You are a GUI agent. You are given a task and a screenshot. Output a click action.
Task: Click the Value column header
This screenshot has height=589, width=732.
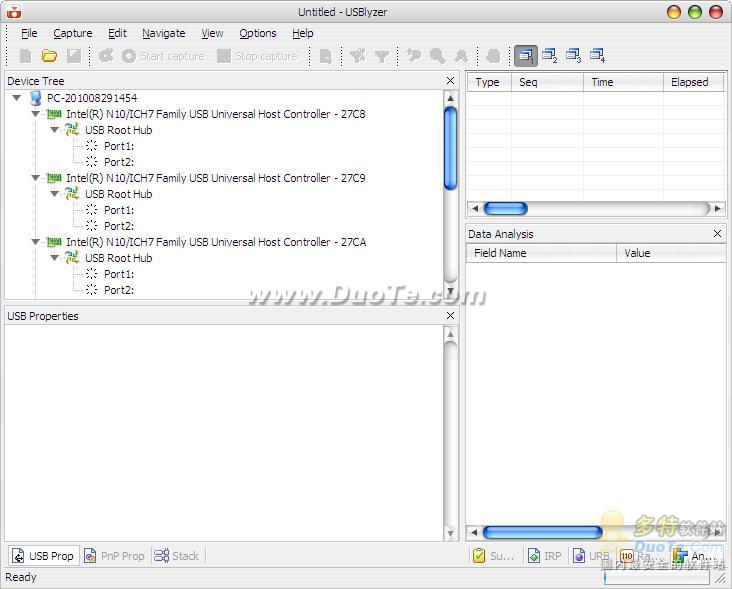671,253
